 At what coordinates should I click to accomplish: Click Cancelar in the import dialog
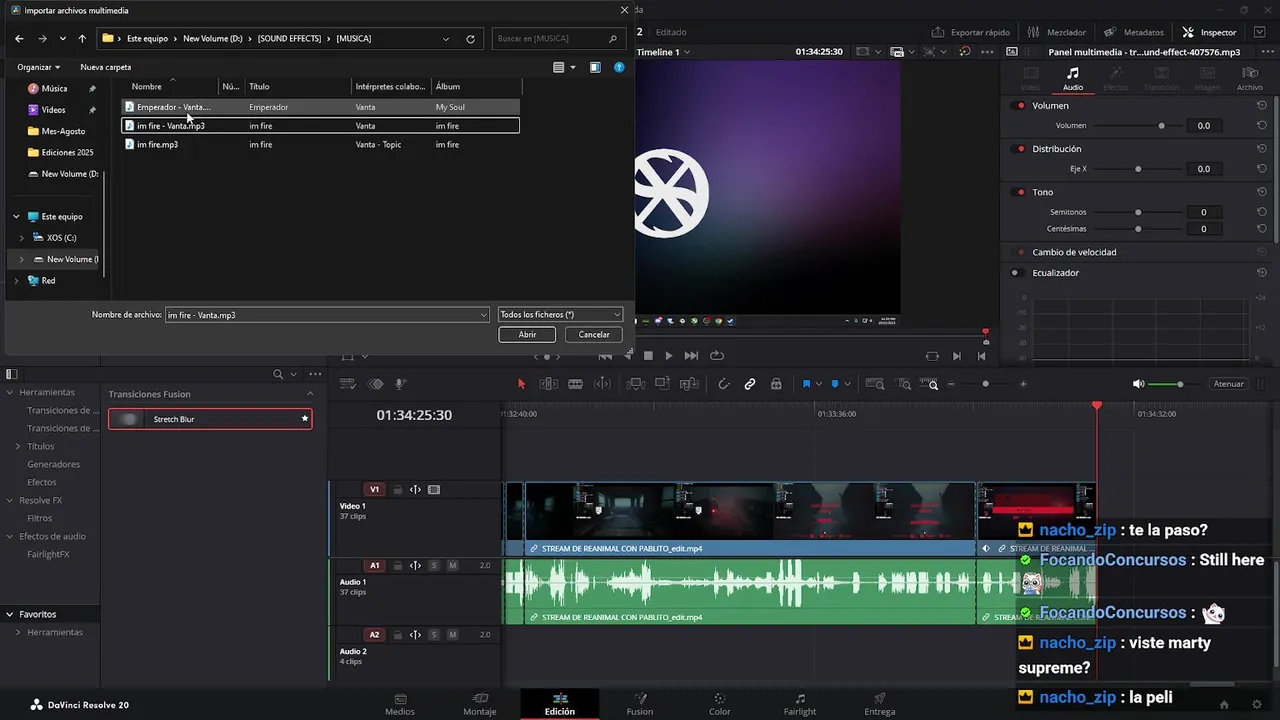(x=594, y=335)
